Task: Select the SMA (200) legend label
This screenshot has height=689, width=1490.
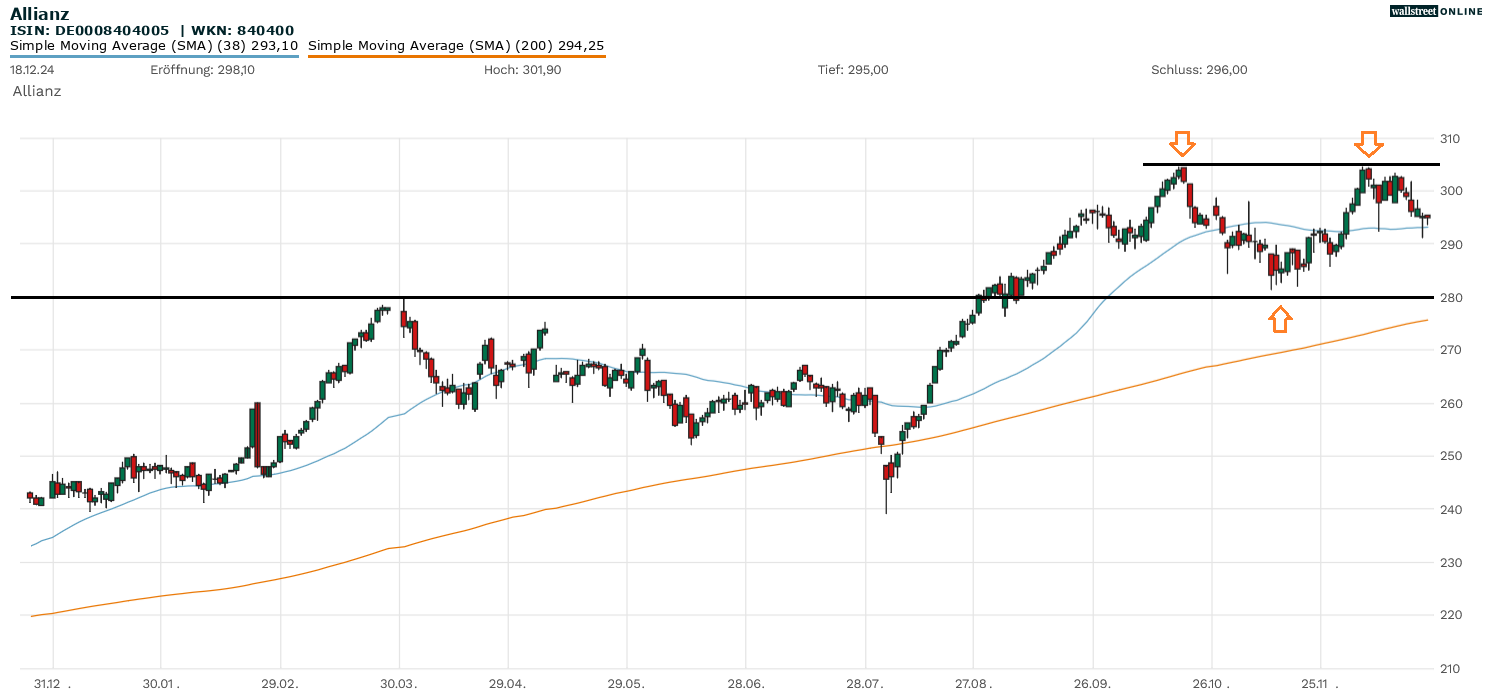Action: [x=456, y=46]
